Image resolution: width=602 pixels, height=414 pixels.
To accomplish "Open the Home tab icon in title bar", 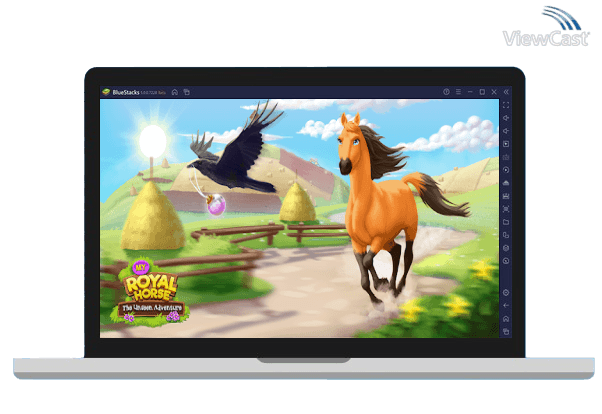I will click(175, 92).
